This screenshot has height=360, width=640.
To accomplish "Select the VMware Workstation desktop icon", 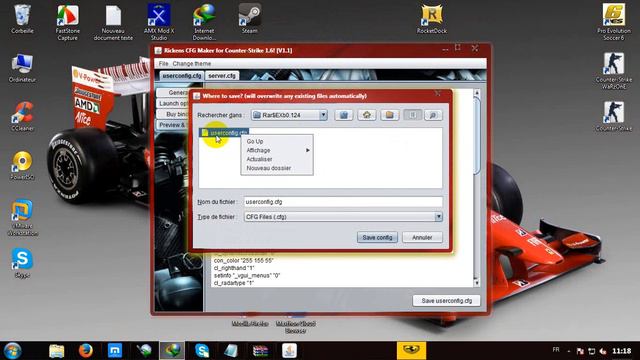I will click(22, 218).
